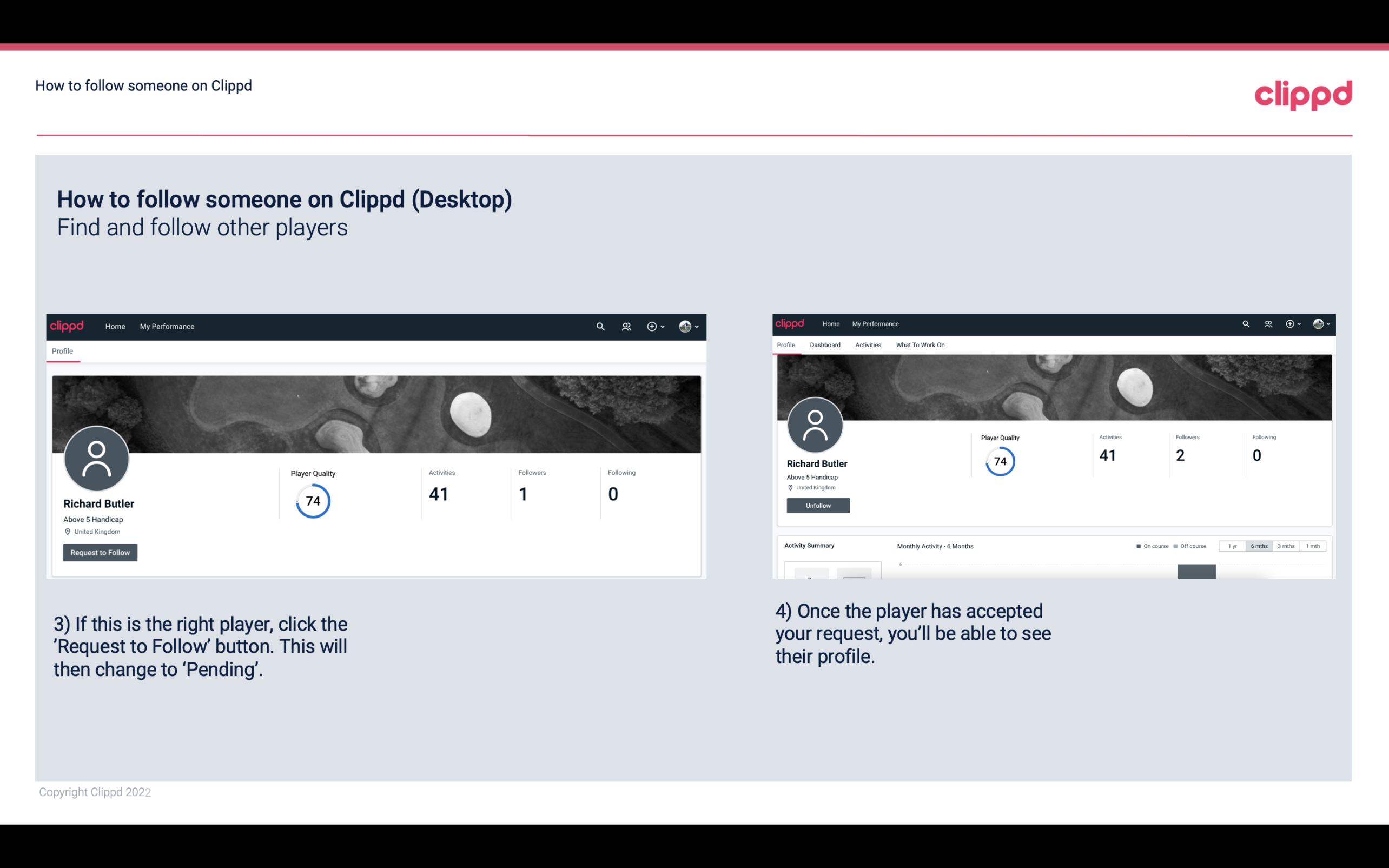
Task: Select the 'What To Work On' tab
Action: (x=920, y=345)
